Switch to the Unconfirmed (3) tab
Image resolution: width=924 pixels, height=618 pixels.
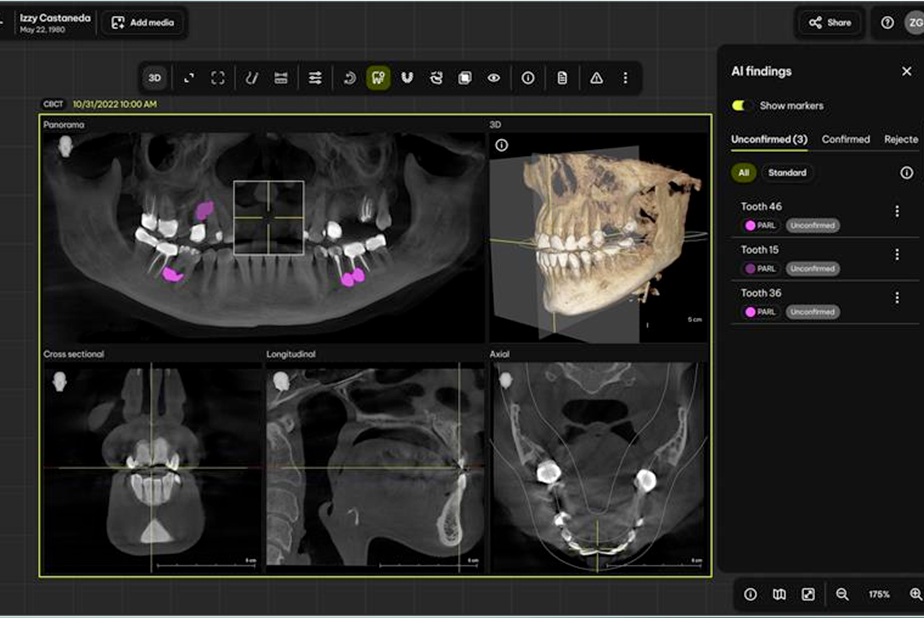click(x=769, y=140)
